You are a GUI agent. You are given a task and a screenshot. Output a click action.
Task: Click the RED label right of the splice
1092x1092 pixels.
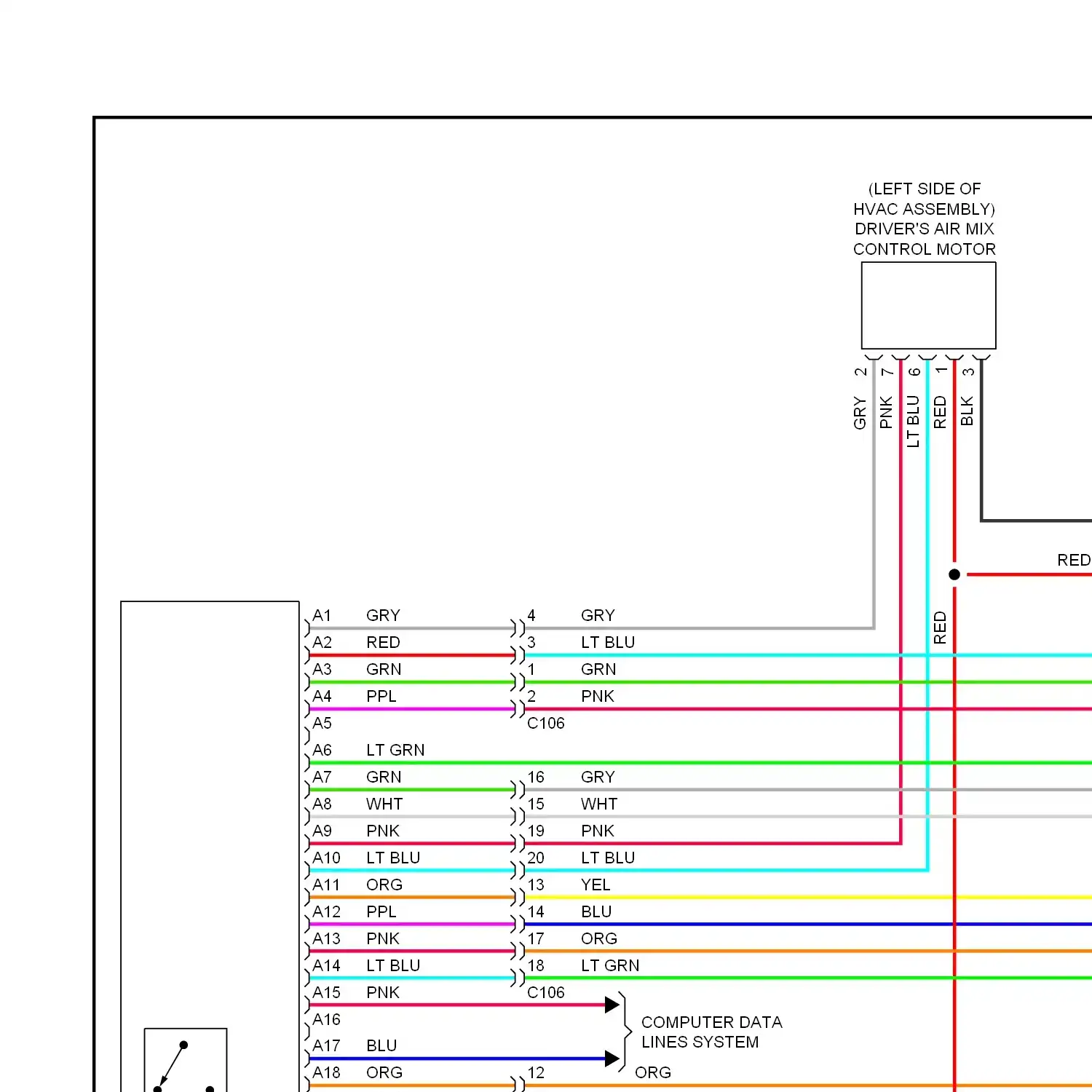click(1074, 561)
